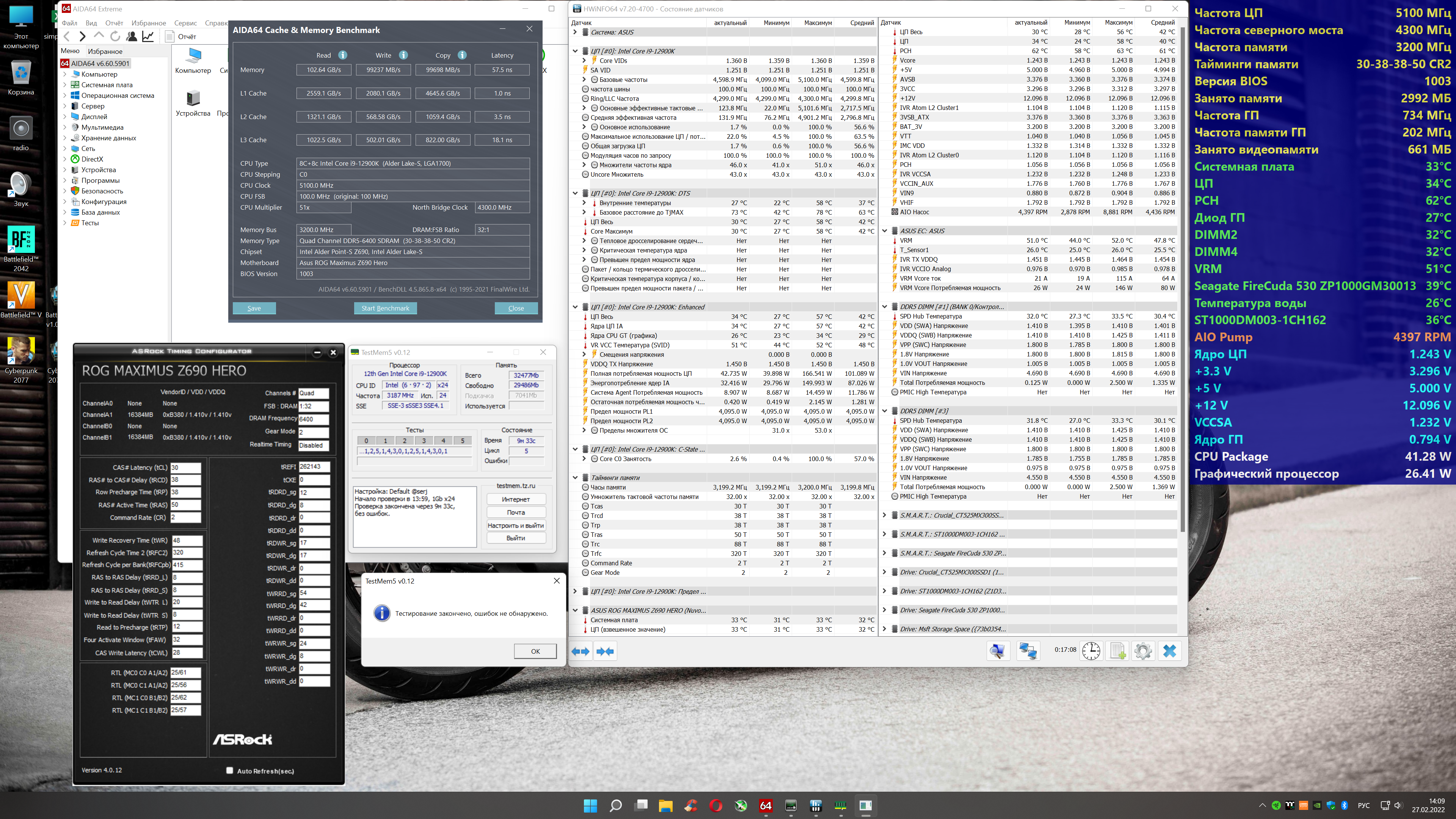
Task: Click AIDA64 icon in Windows taskbar
Action: coord(765,805)
